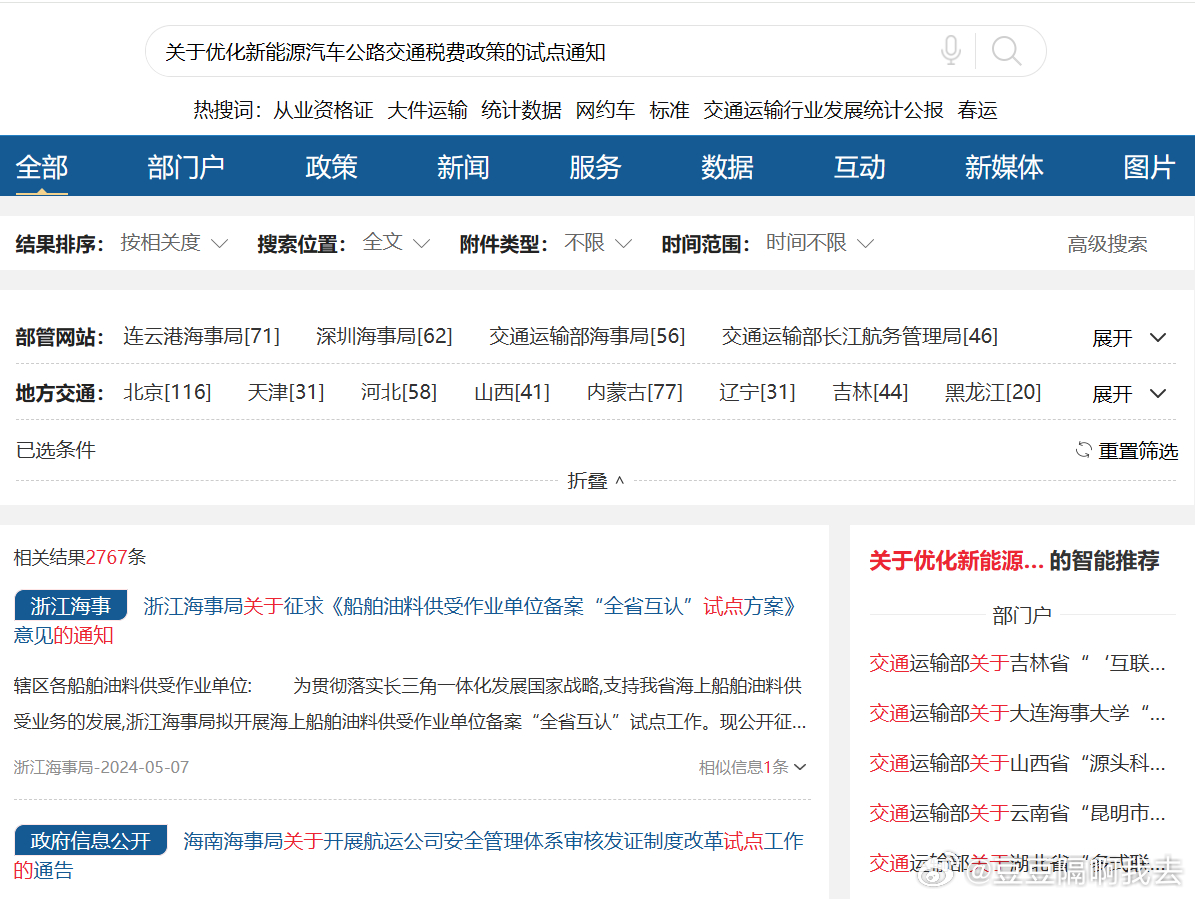This screenshot has width=1195, height=899.
Task: Switch to the 新闻 tab
Action: (x=463, y=167)
